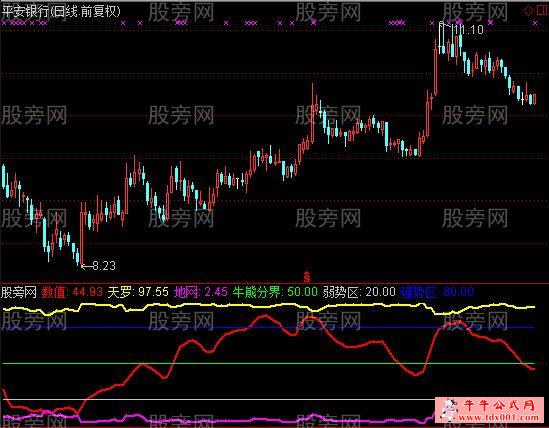The image size is (549, 428).
Task: Click the red 数值 44.93 indicator label
Action: coord(72,292)
